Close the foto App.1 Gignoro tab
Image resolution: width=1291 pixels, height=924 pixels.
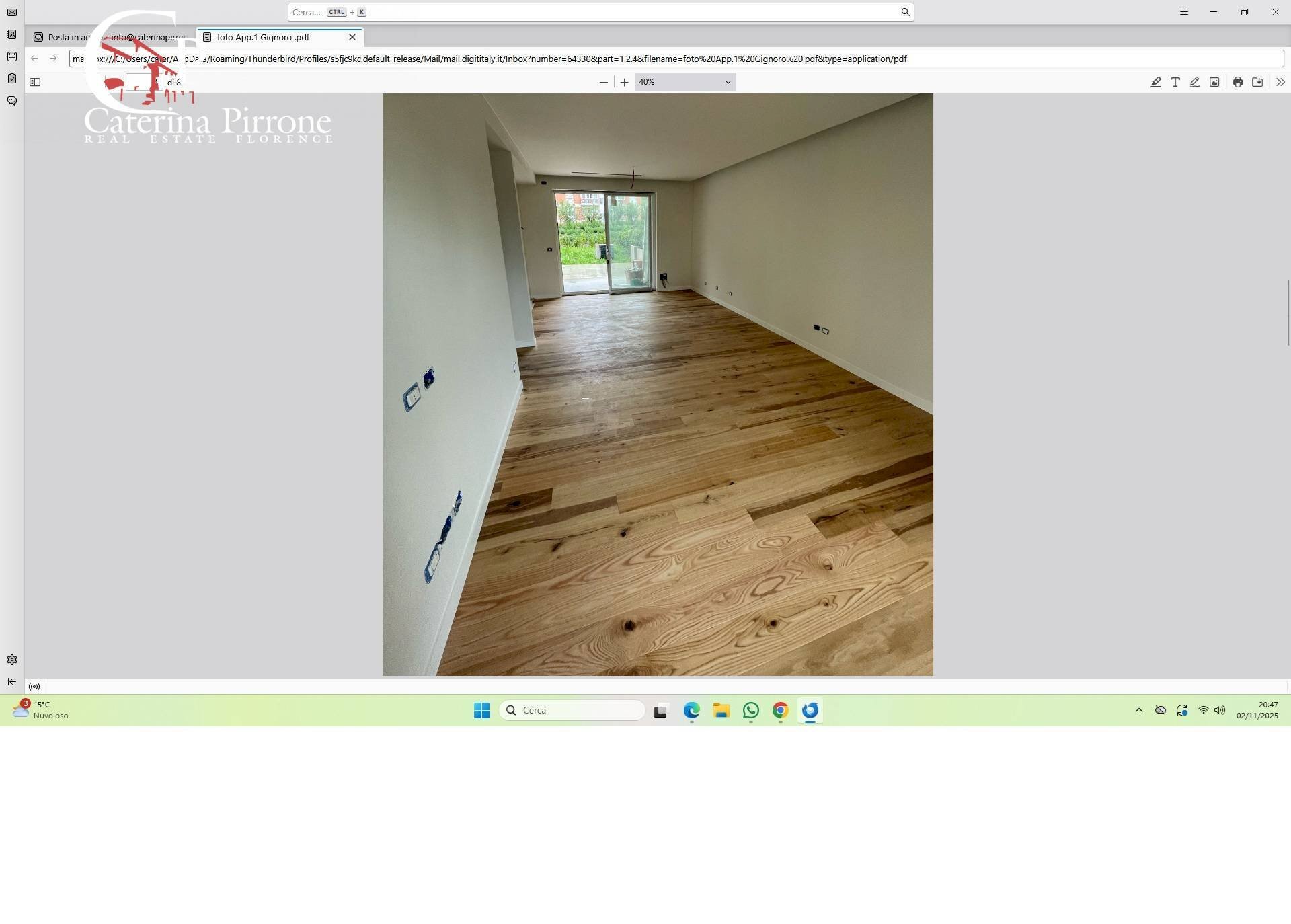click(x=352, y=37)
